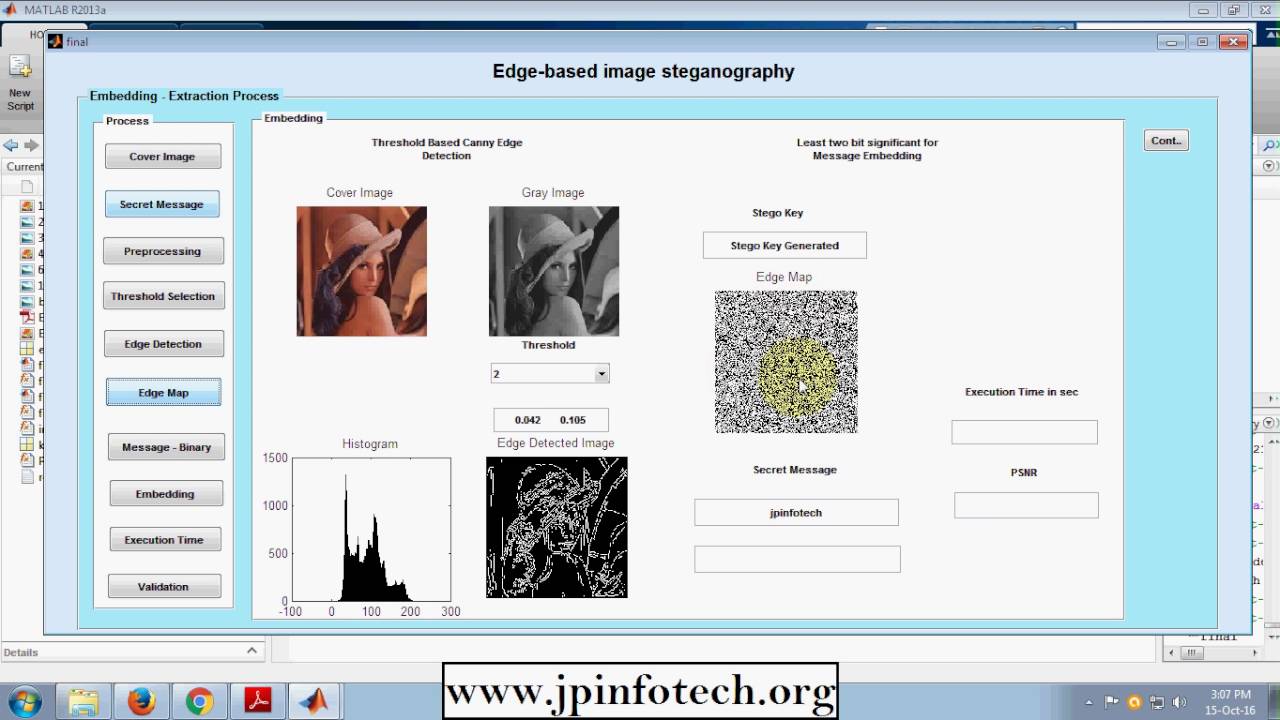1280x720 pixels.
Task: Click the Execution Time button
Action: [x=164, y=540]
